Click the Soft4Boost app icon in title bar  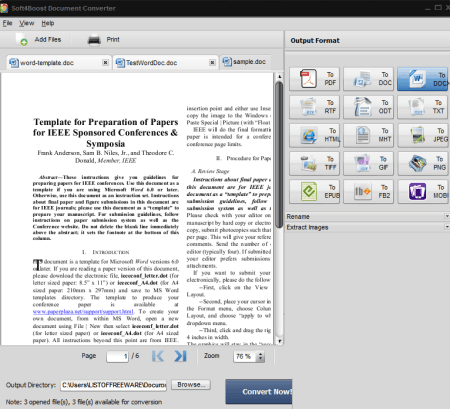[x=4, y=8]
